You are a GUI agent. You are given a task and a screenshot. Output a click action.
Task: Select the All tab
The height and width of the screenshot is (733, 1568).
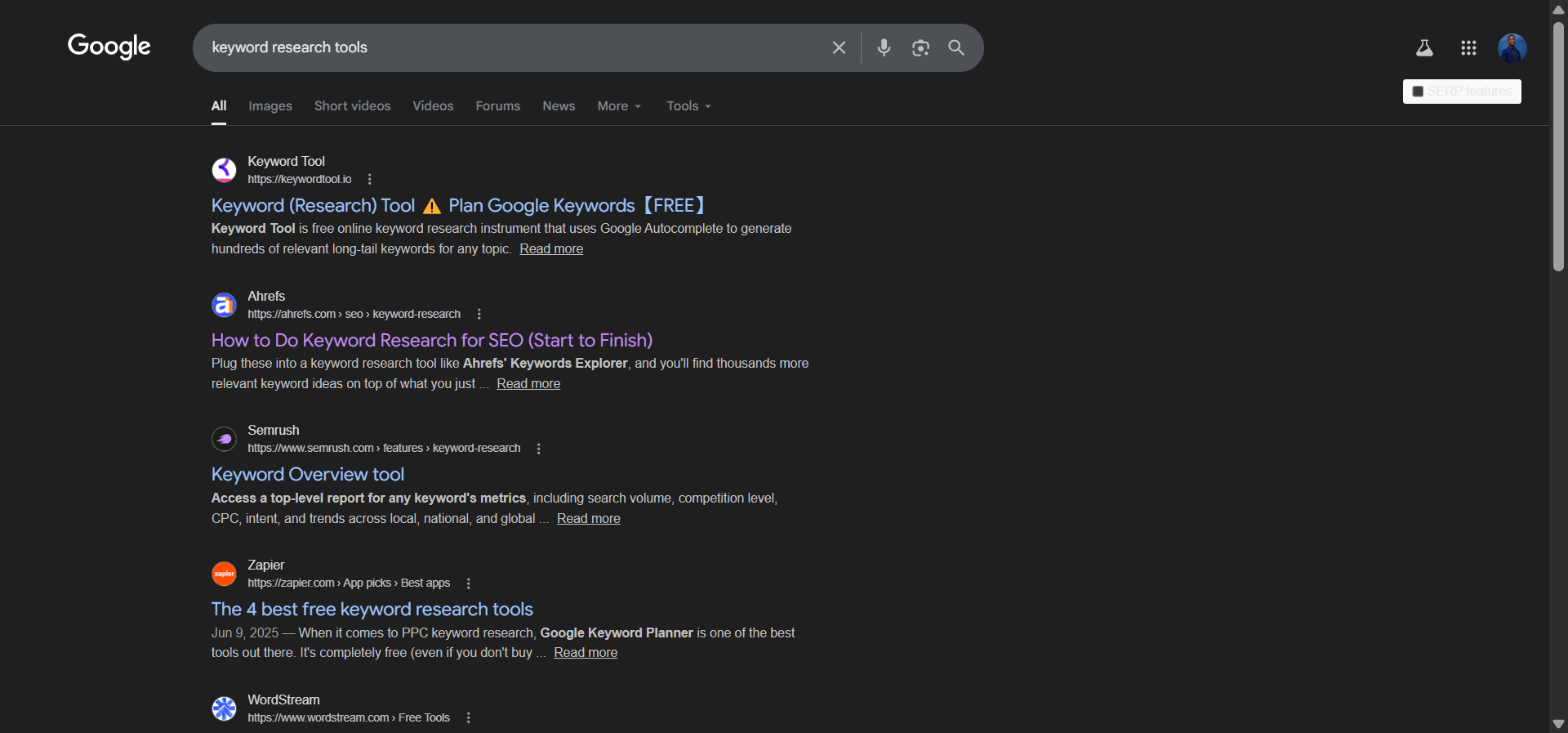(x=219, y=106)
